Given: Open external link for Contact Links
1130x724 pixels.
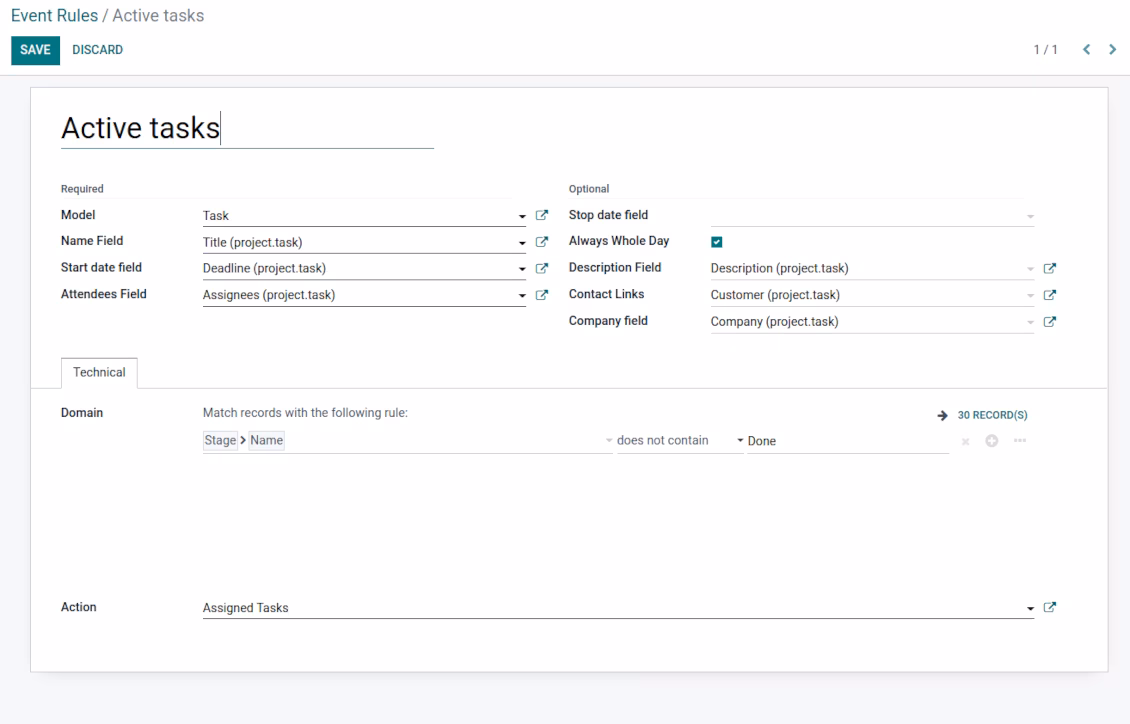Looking at the screenshot, I should (1050, 295).
